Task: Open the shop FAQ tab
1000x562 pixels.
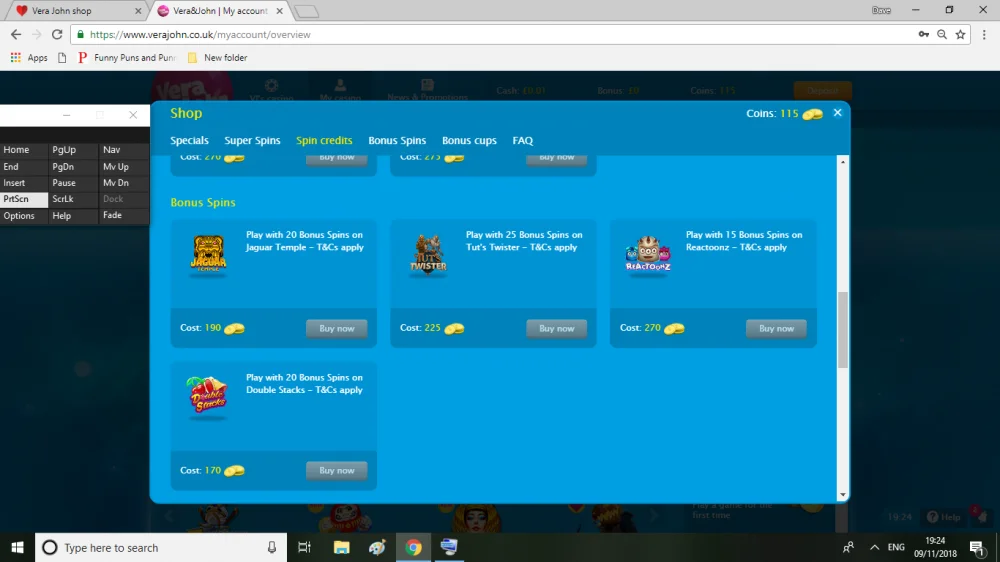Action: point(522,140)
